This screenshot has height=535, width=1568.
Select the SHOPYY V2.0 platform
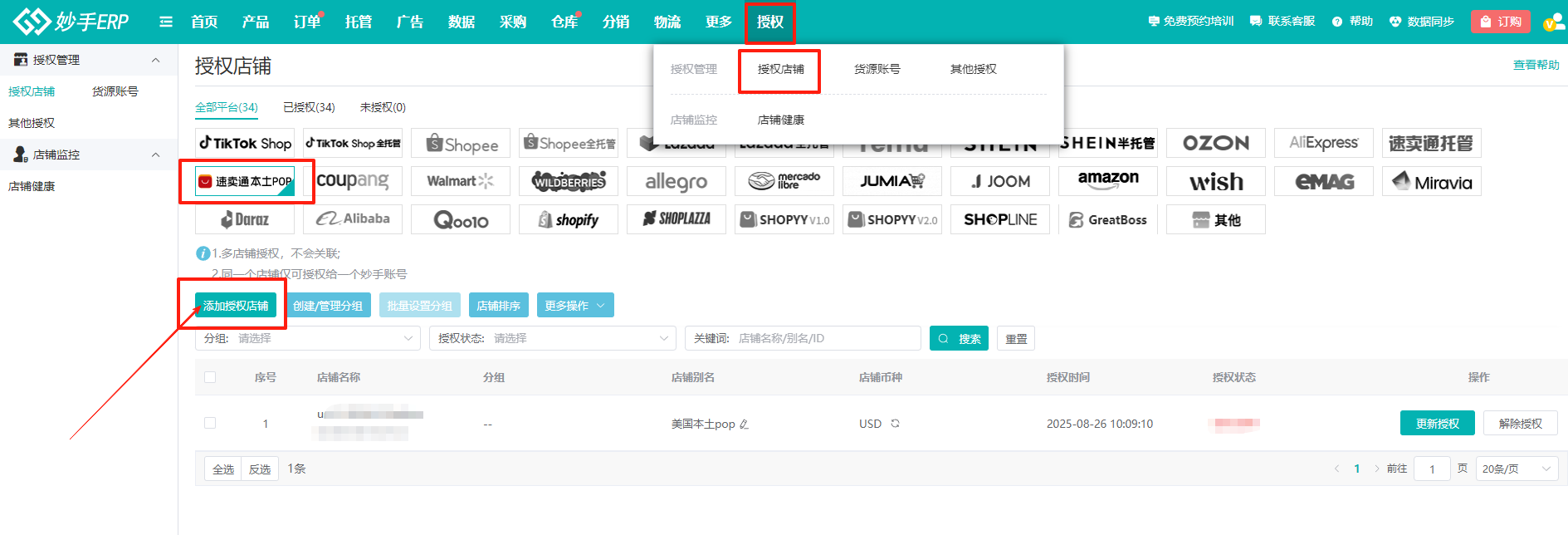click(892, 219)
